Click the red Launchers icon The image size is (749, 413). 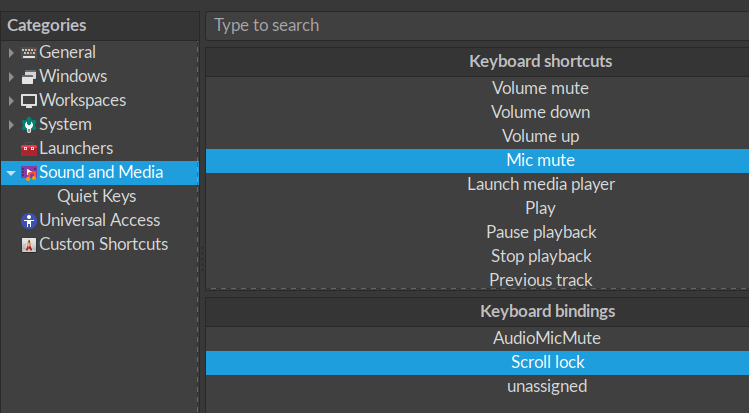29,149
